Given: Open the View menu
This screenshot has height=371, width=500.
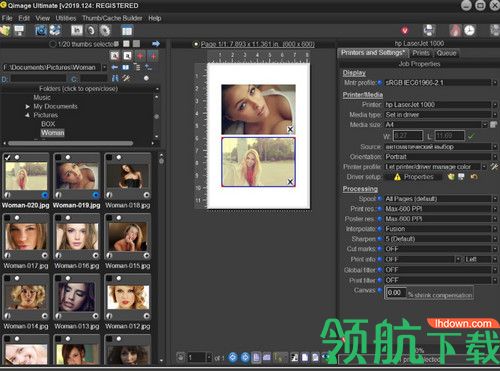Looking at the screenshot, I should [x=43, y=18].
